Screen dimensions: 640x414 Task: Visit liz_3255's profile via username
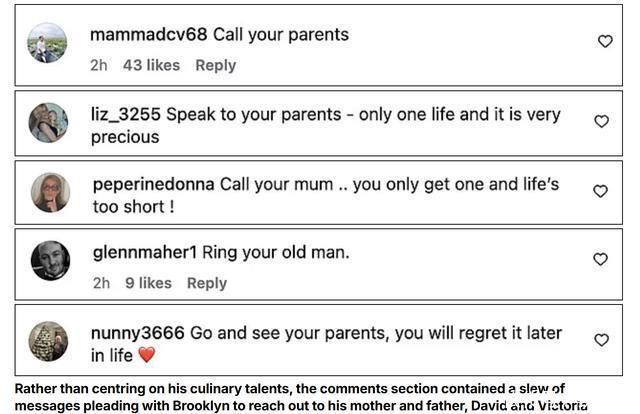(125, 114)
